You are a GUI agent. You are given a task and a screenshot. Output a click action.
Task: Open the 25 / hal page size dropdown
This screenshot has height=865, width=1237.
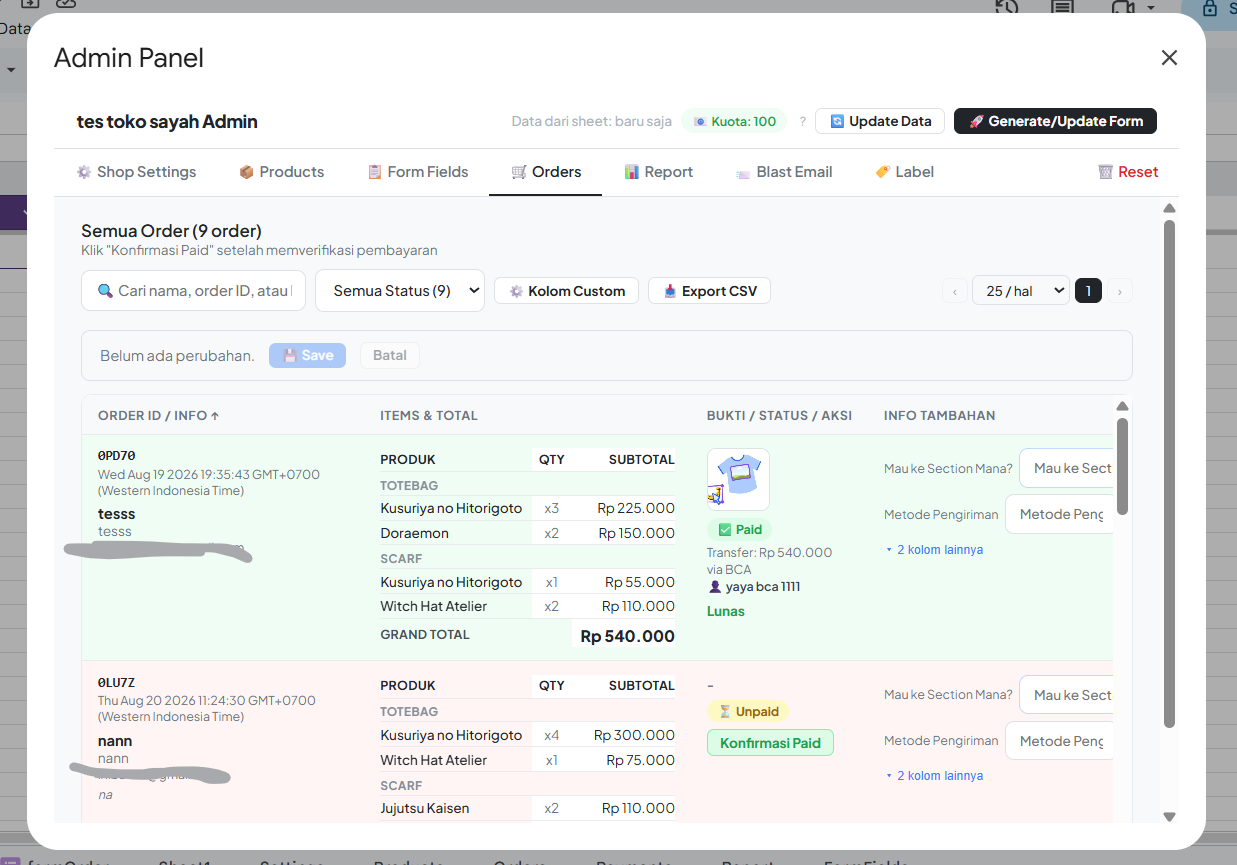[1020, 291]
